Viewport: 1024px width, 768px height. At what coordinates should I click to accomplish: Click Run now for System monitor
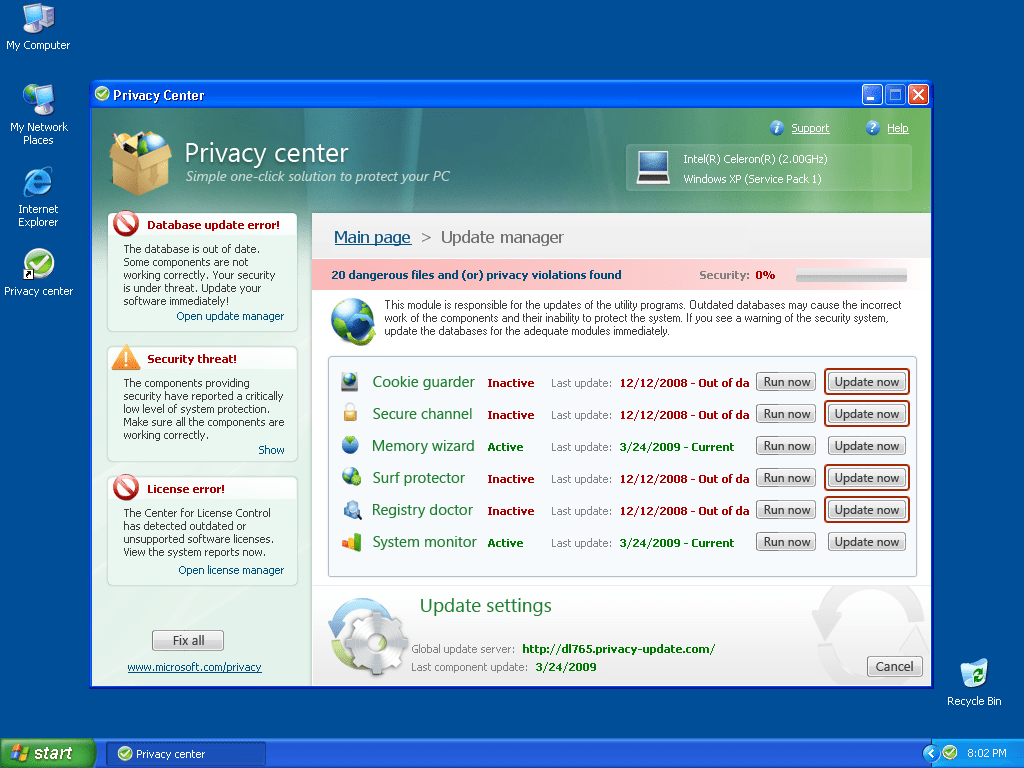click(x=786, y=542)
